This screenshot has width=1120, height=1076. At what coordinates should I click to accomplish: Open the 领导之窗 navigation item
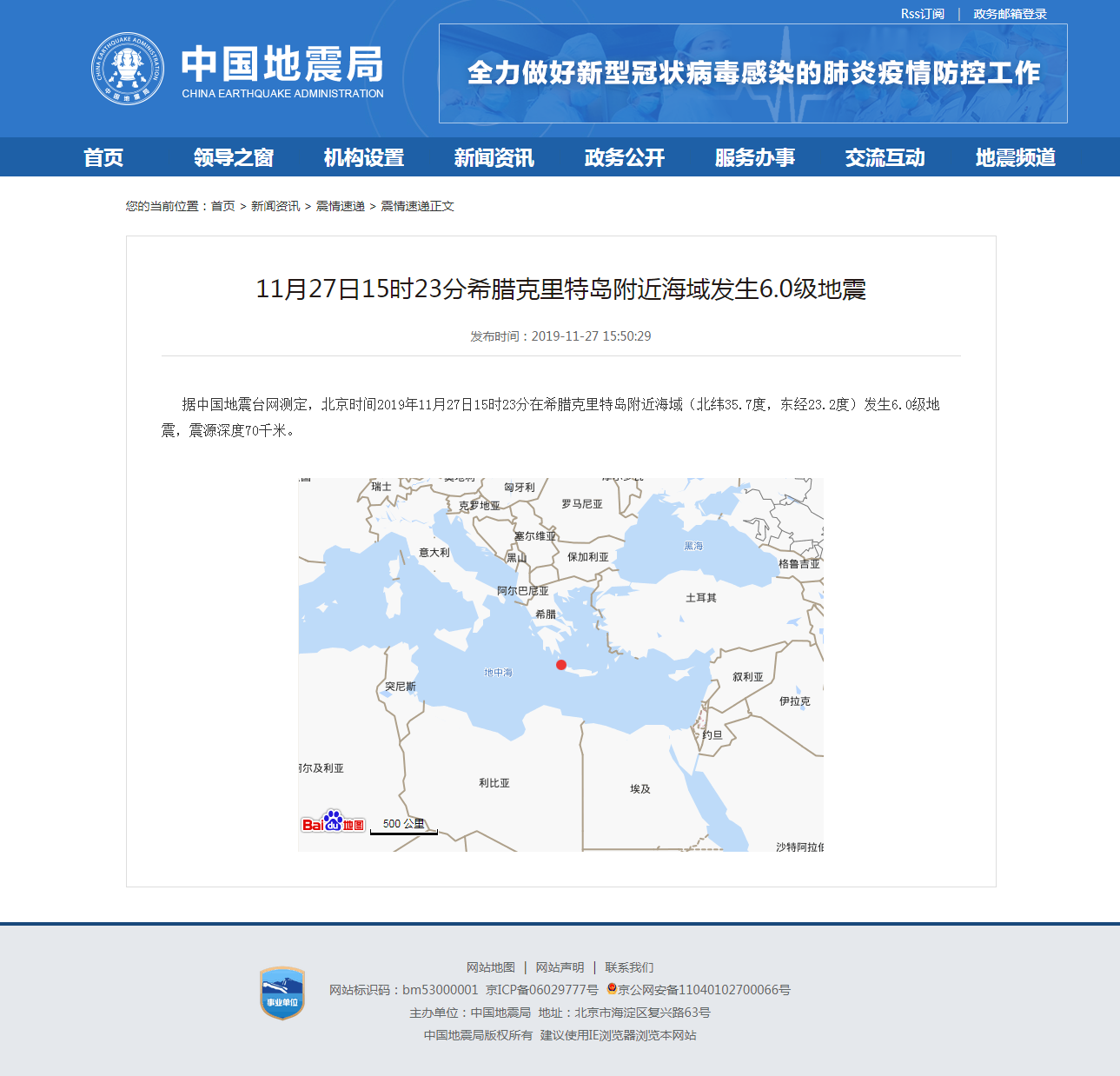[234, 157]
